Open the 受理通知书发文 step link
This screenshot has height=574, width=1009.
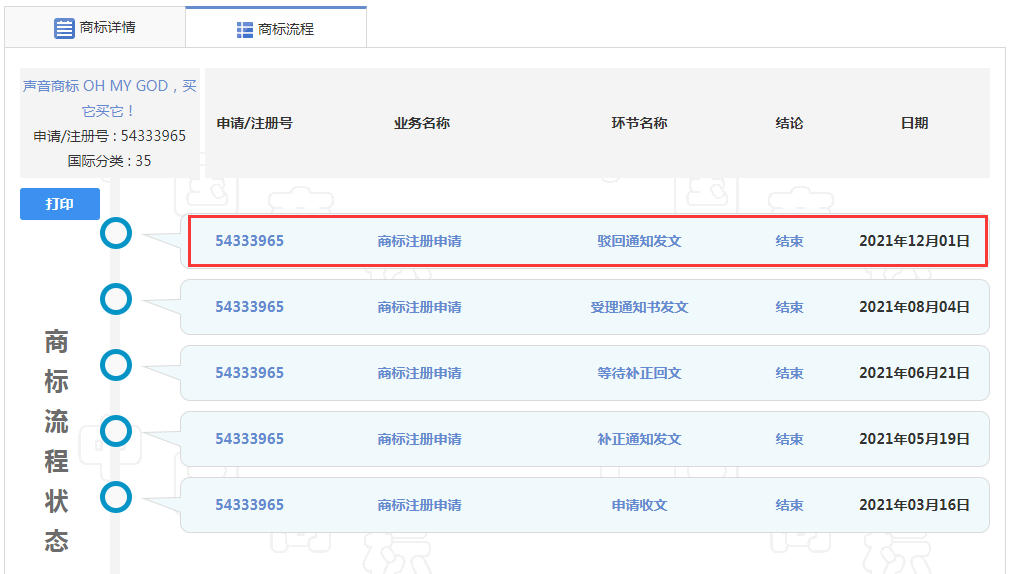click(639, 307)
